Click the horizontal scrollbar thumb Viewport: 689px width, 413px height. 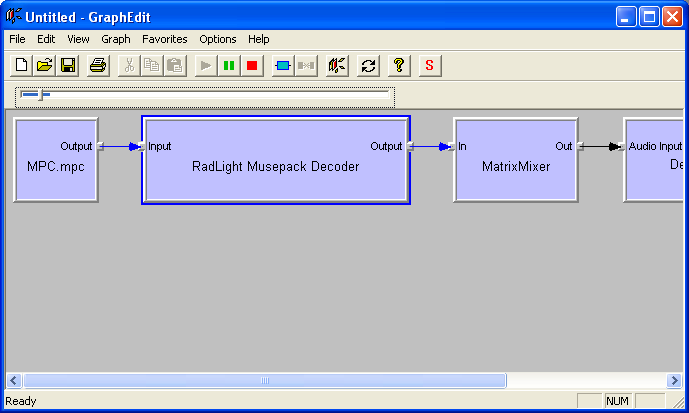click(265, 380)
